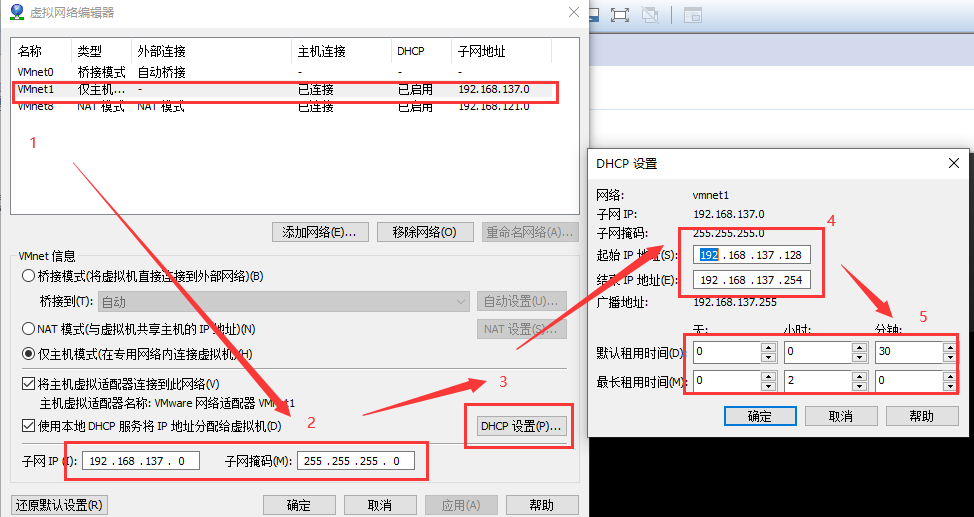The height and width of the screenshot is (517, 974).
Task: Click the 子网掩码 input field
Action: tap(356, 461)
